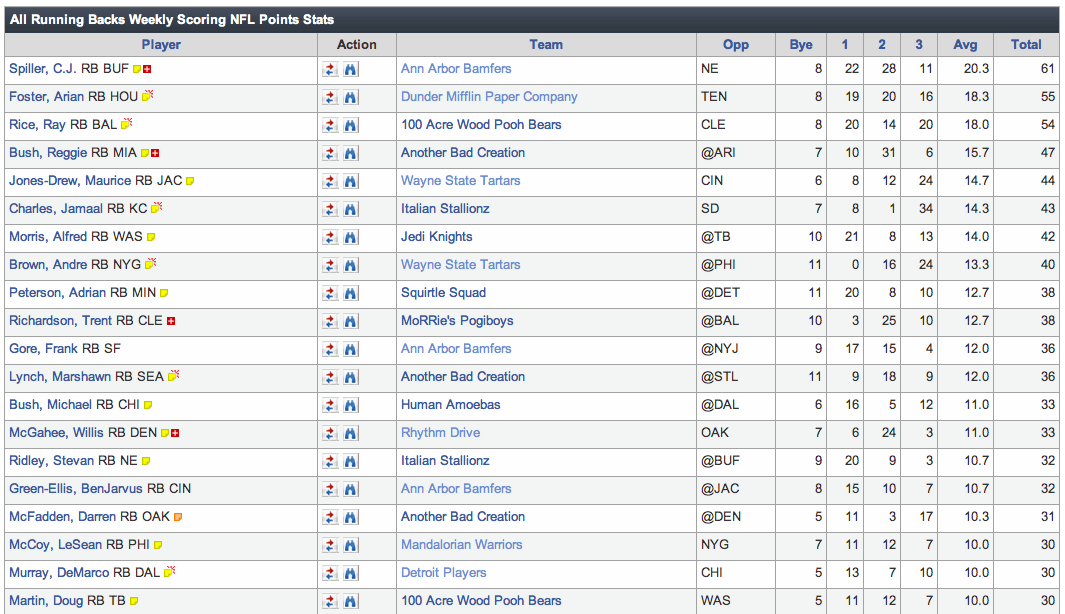Open the Ann Arbor Bamfers team link

tap(456, 69)
